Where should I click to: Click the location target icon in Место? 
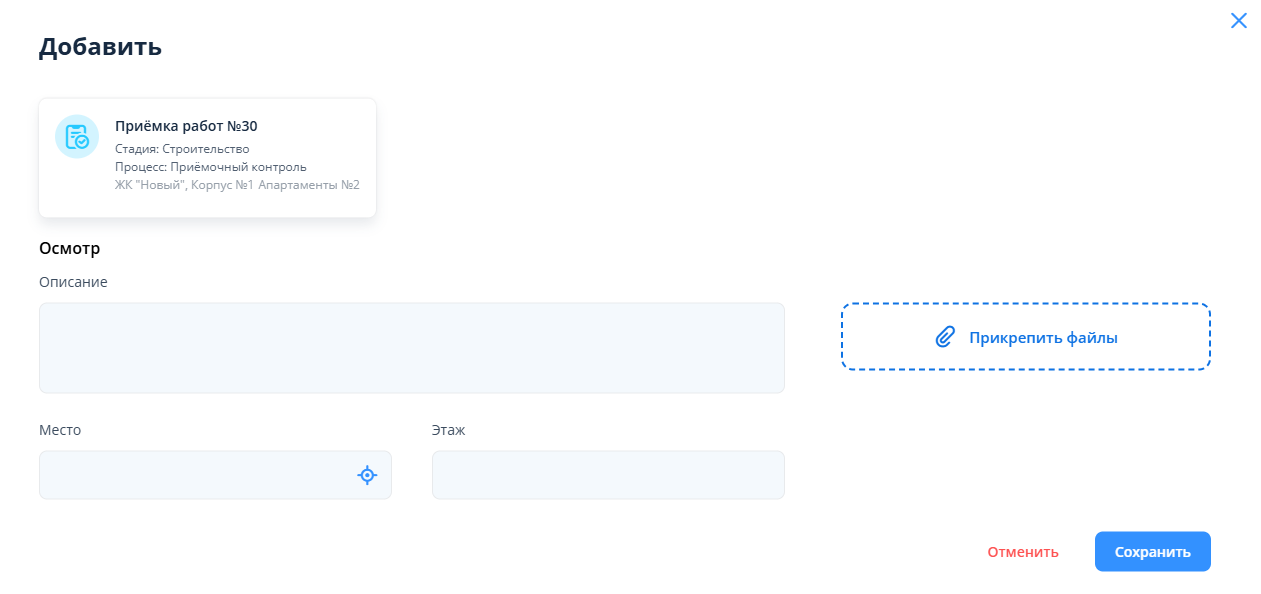[x=367, y=475]
